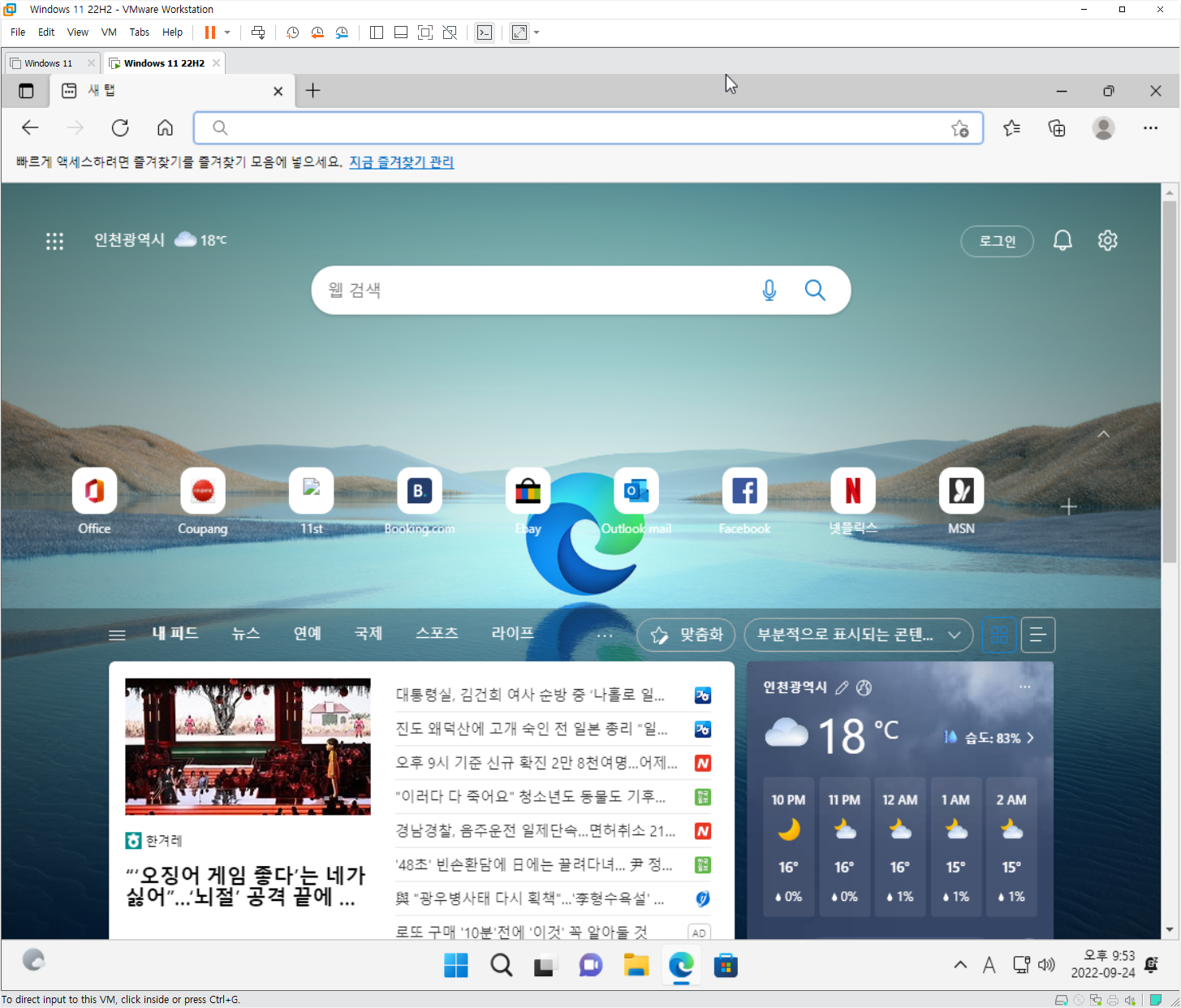Enter VMware full screen mode
The height and width of the screenshot is (1008, 1181).
point(425,32)
